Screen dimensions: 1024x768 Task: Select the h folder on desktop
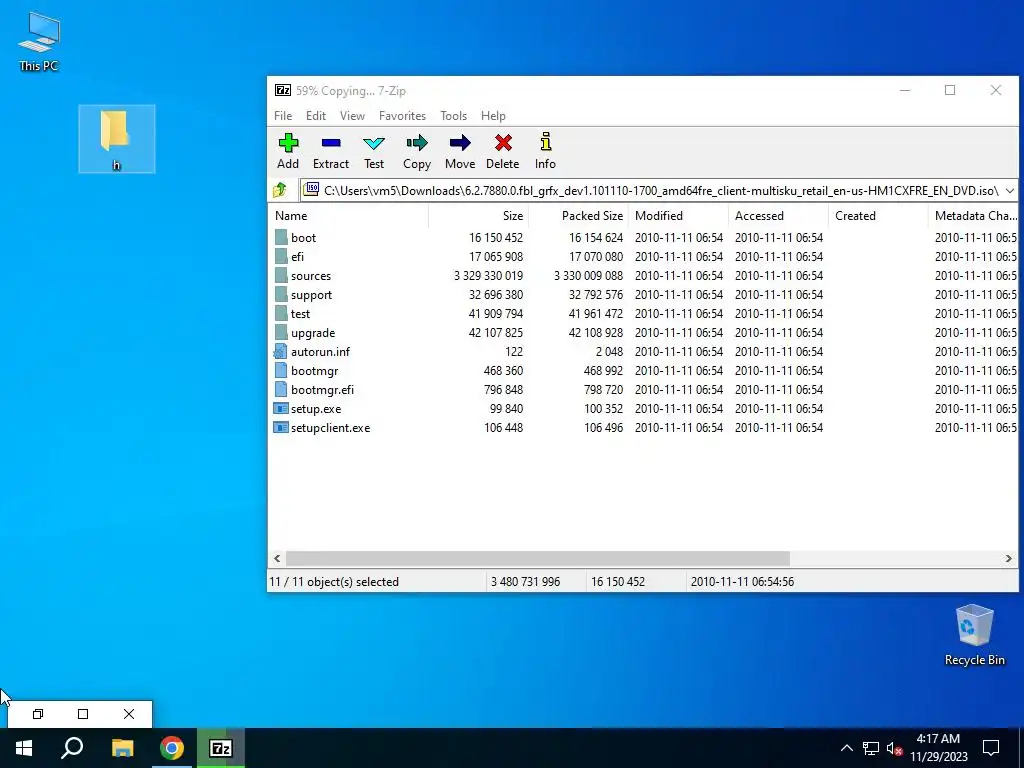116,139
